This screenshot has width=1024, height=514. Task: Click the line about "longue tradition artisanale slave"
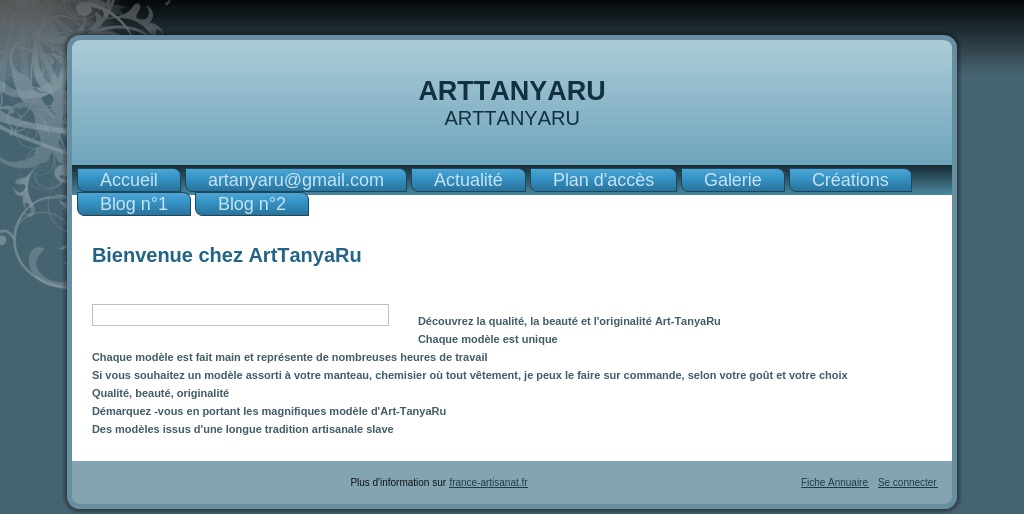pos(243,429)
